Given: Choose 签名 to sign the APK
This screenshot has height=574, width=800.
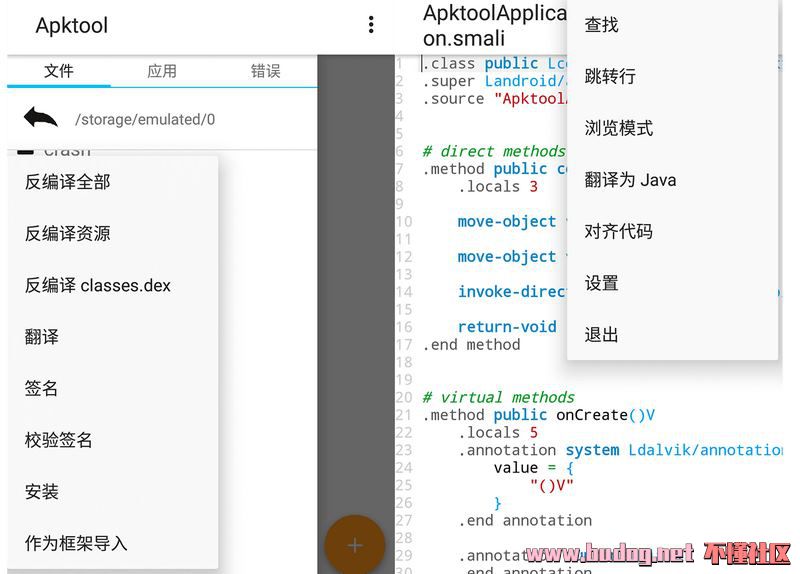Looking at the screenshot, I should (42, 389).
